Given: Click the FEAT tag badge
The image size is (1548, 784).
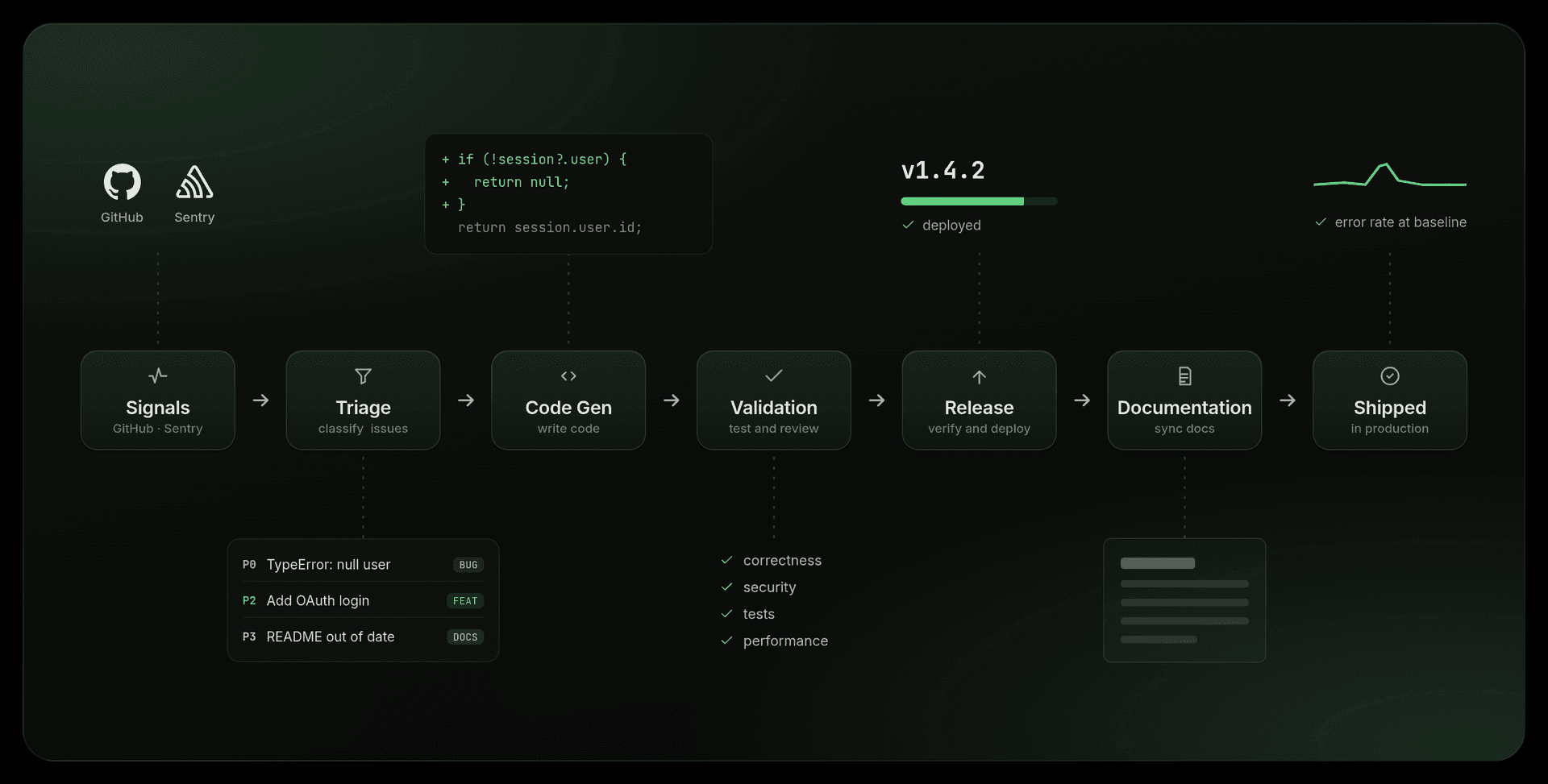Looking at the screenshot, I should [x=465, y=601].
